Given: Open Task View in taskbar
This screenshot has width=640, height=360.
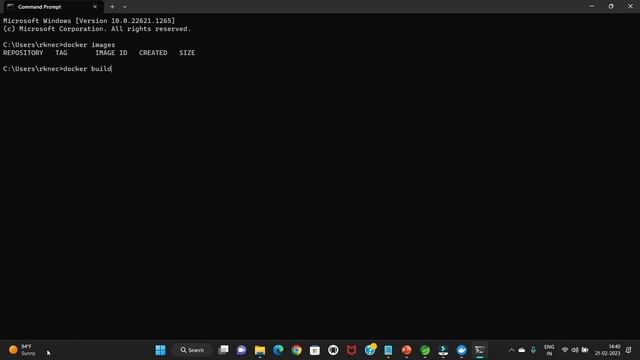Looking at the screenshot, I should [x=223, y=350].
